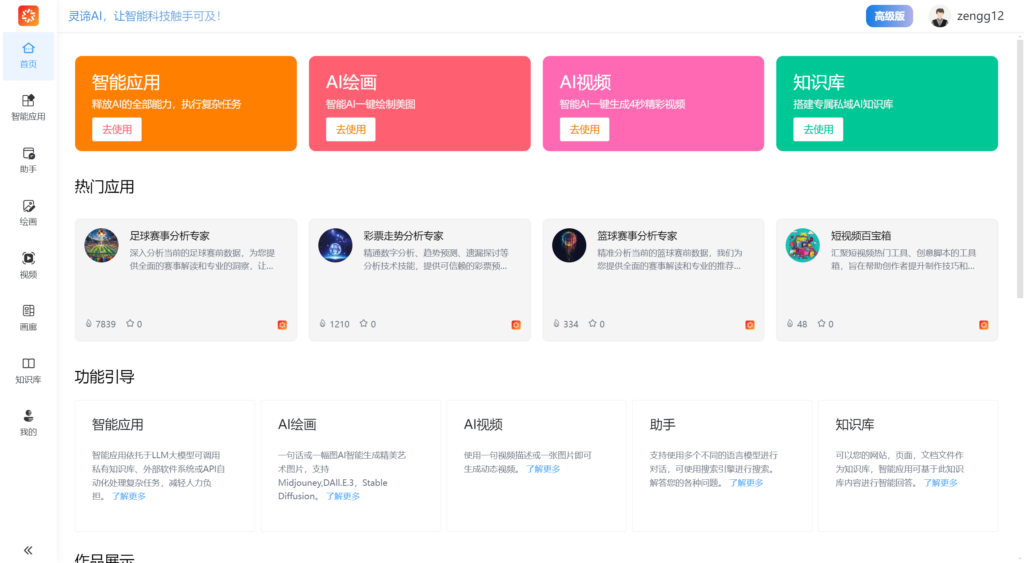Click the orange badge on 短视频百宝箱 card
This screenshot has width=1024, height=563.
(984, 325)
